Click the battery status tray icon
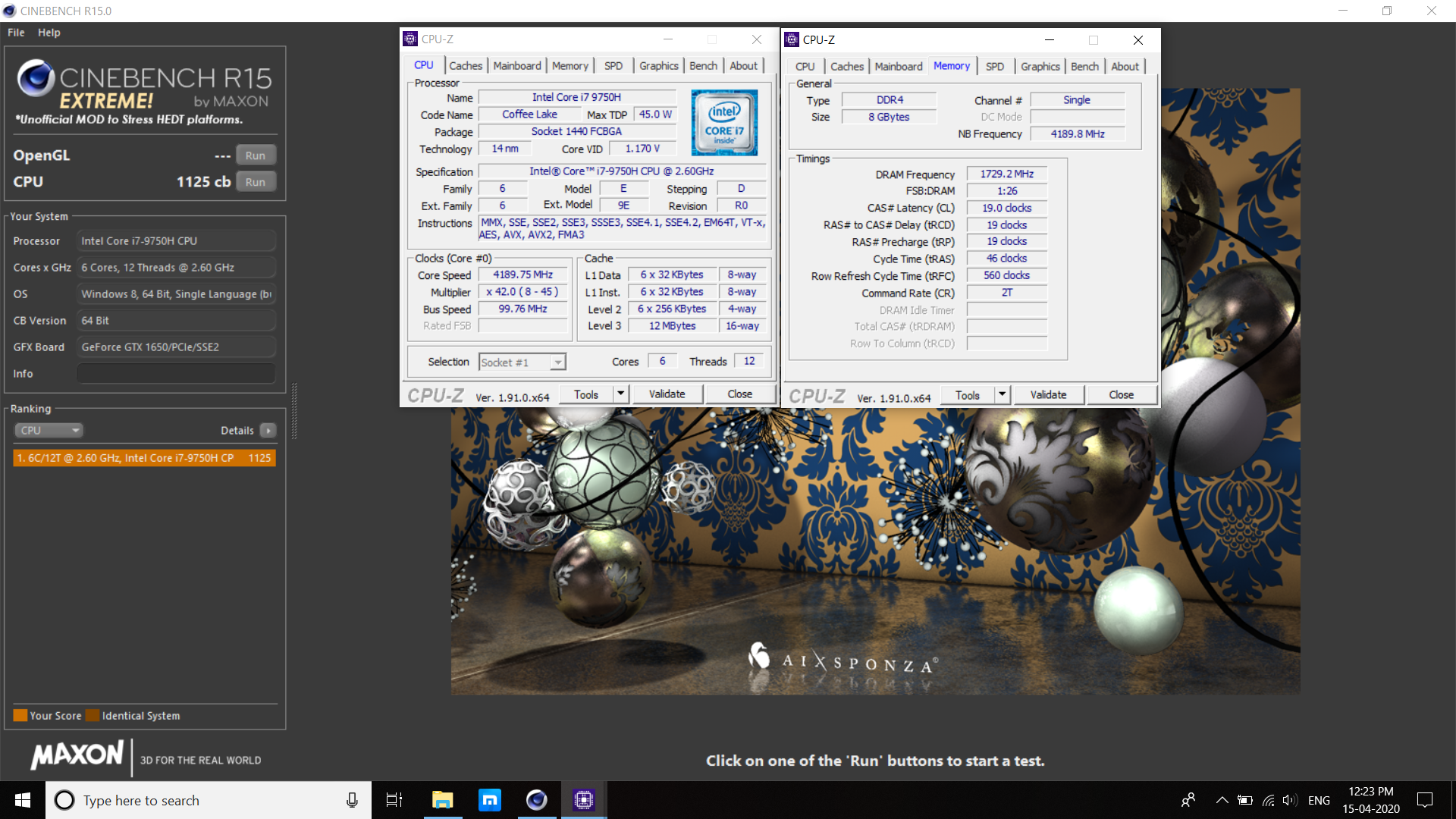The image size is (1456, 819). 1245,800
